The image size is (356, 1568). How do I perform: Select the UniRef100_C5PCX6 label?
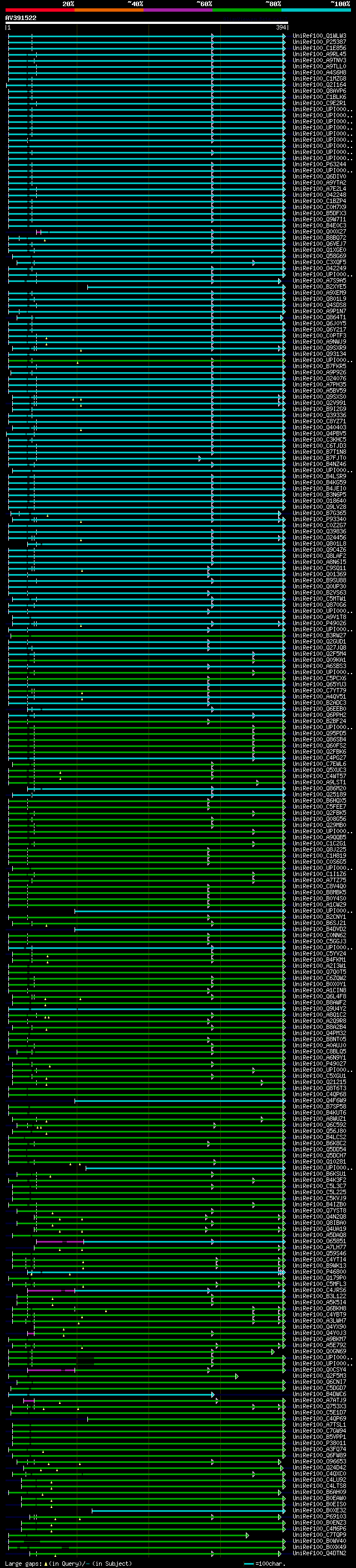319,678
